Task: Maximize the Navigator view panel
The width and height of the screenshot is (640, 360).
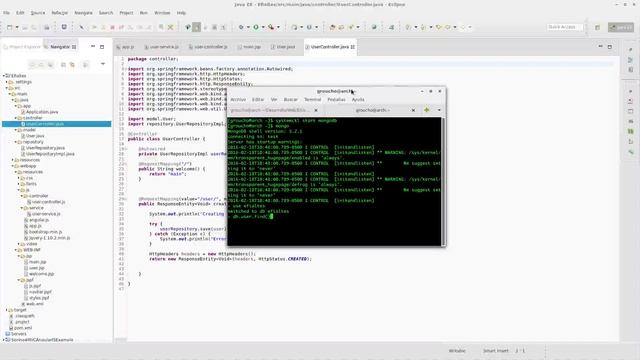Action: [102, 47]
